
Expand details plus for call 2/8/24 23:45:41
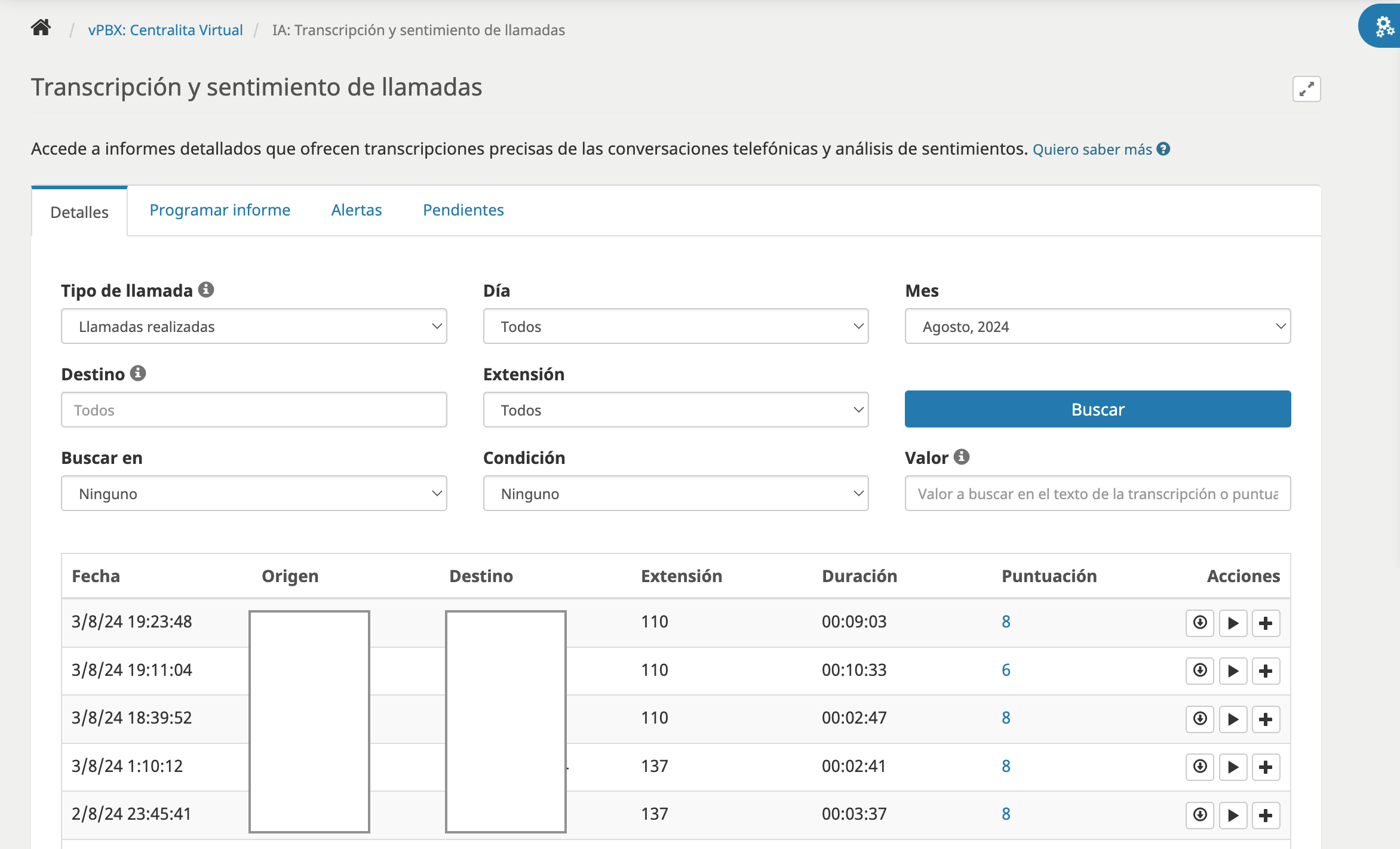click(1266, 815)
